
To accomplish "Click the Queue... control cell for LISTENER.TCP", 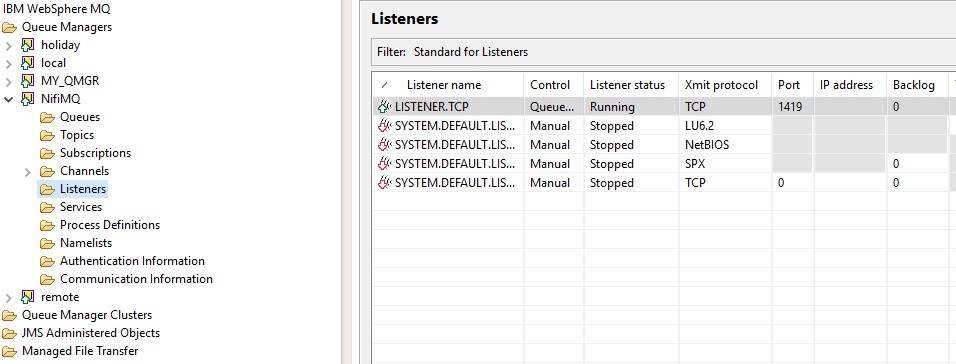I will [x=554, y=107].
